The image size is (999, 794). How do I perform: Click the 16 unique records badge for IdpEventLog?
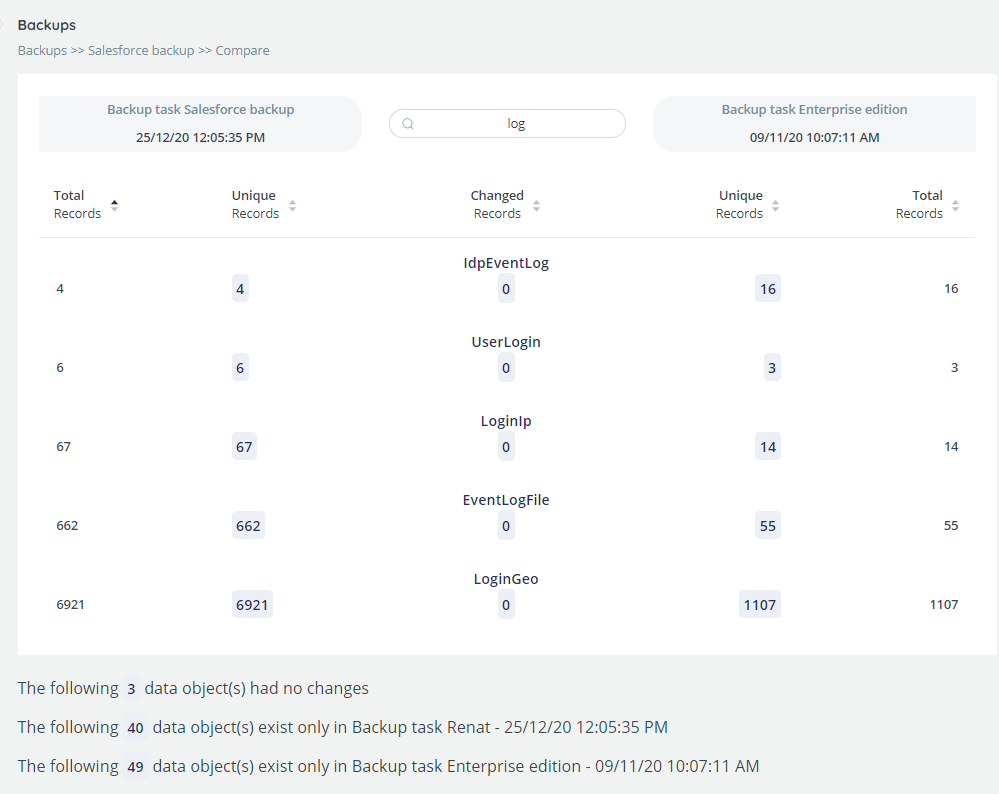767,288
